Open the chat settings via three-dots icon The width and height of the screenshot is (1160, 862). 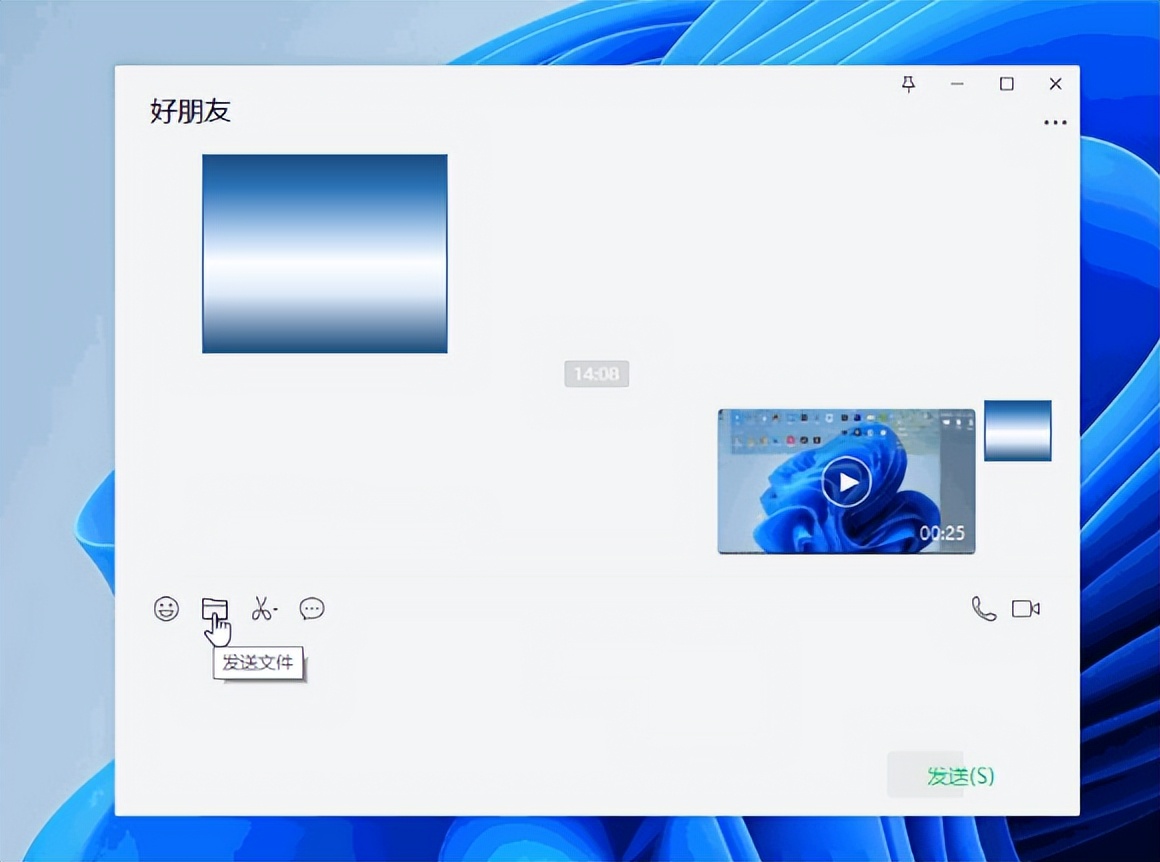click(x=1055, y=122)
